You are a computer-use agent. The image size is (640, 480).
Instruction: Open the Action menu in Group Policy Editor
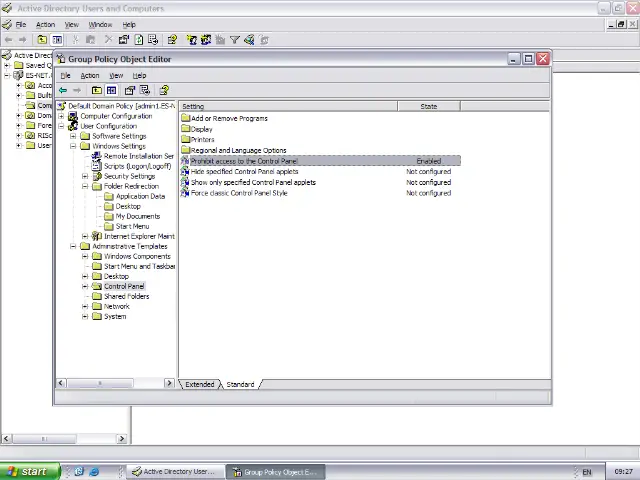point(90,75)
